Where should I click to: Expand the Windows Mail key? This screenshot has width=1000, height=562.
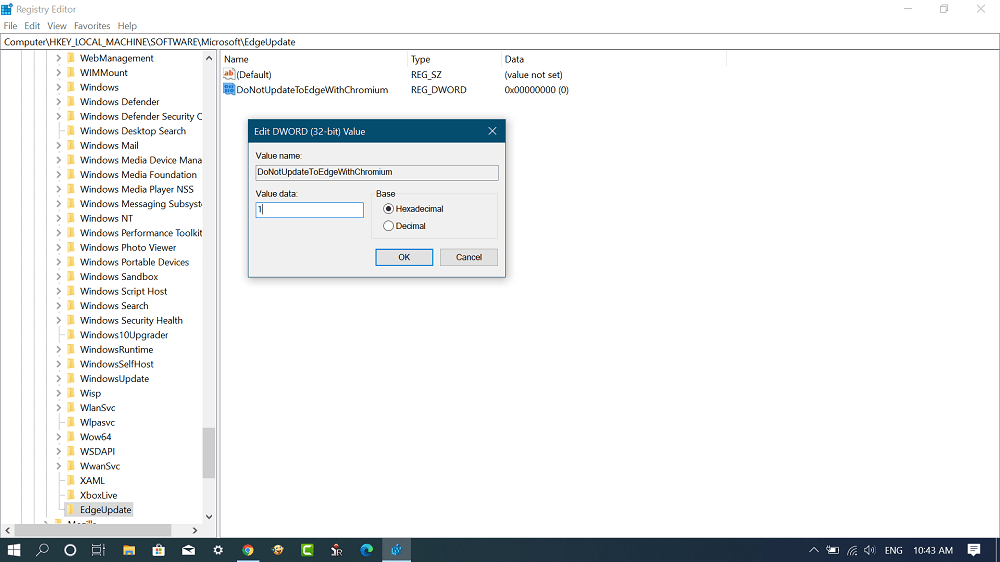(x=58, y=145)
